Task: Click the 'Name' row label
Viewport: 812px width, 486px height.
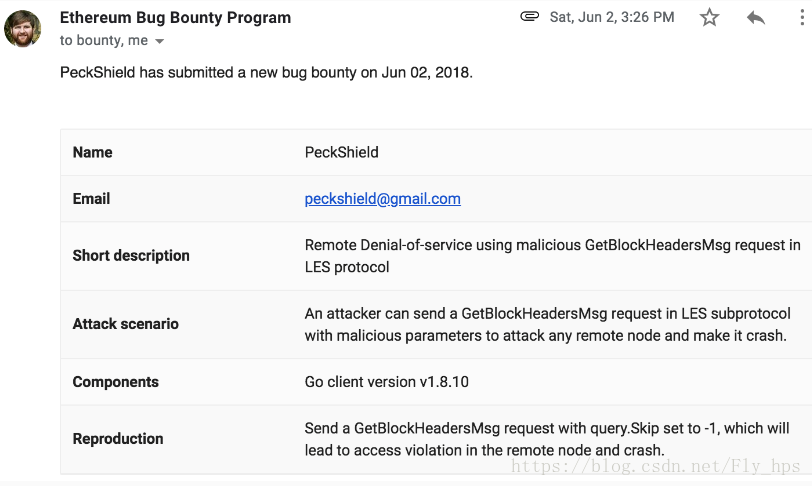Action: pyautogui.click(x=92, y=152)
